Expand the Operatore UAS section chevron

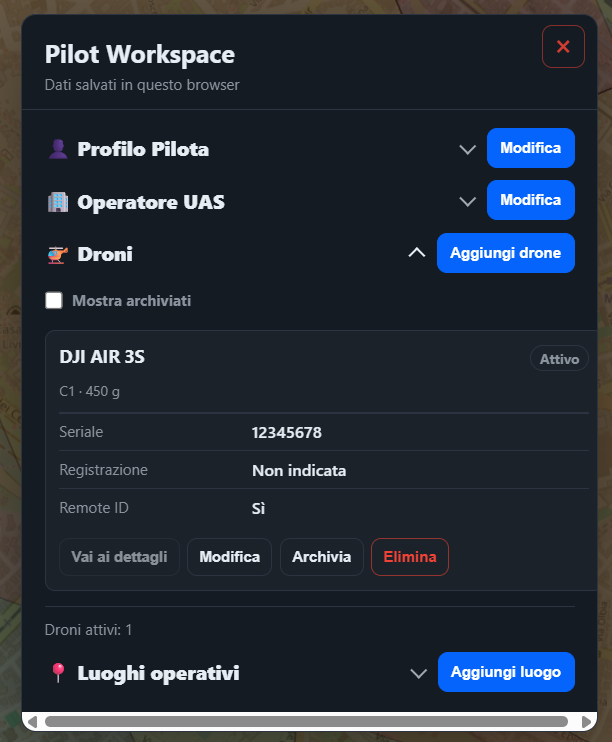click(467, 202)
